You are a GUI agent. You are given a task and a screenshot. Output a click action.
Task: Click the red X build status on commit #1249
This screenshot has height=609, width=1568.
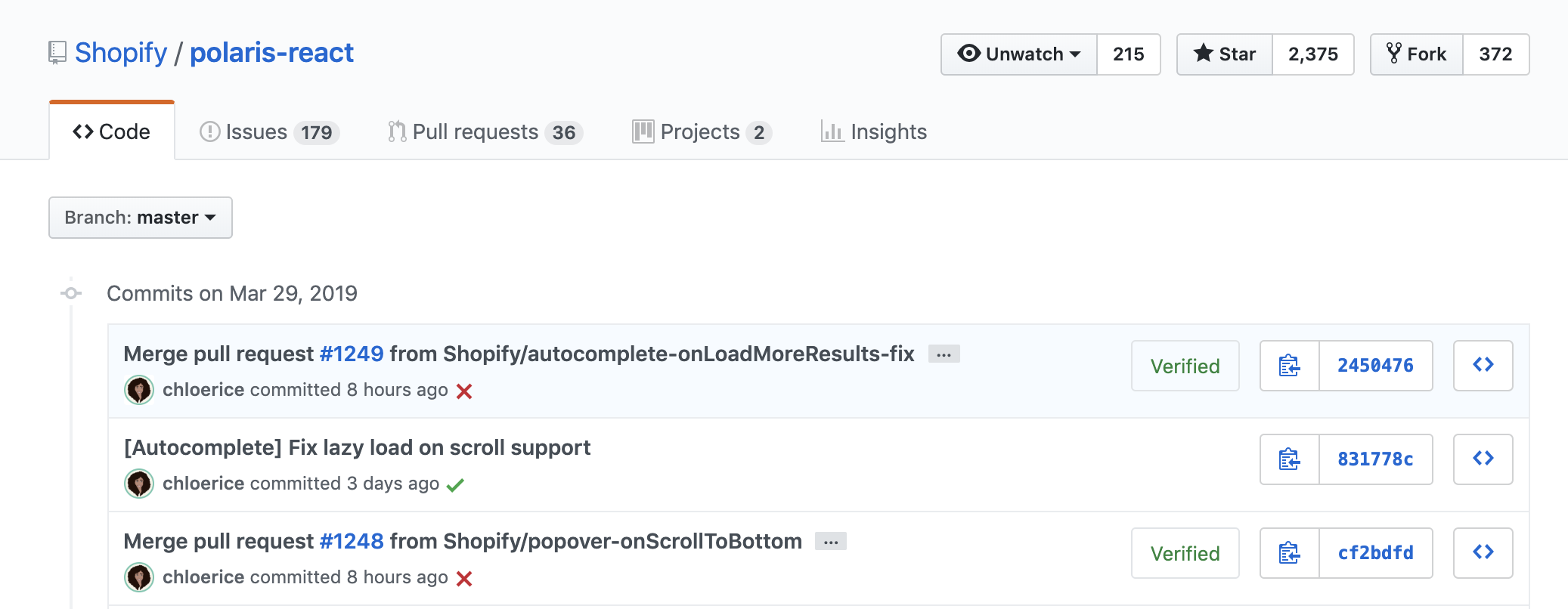tap(464, 391)
